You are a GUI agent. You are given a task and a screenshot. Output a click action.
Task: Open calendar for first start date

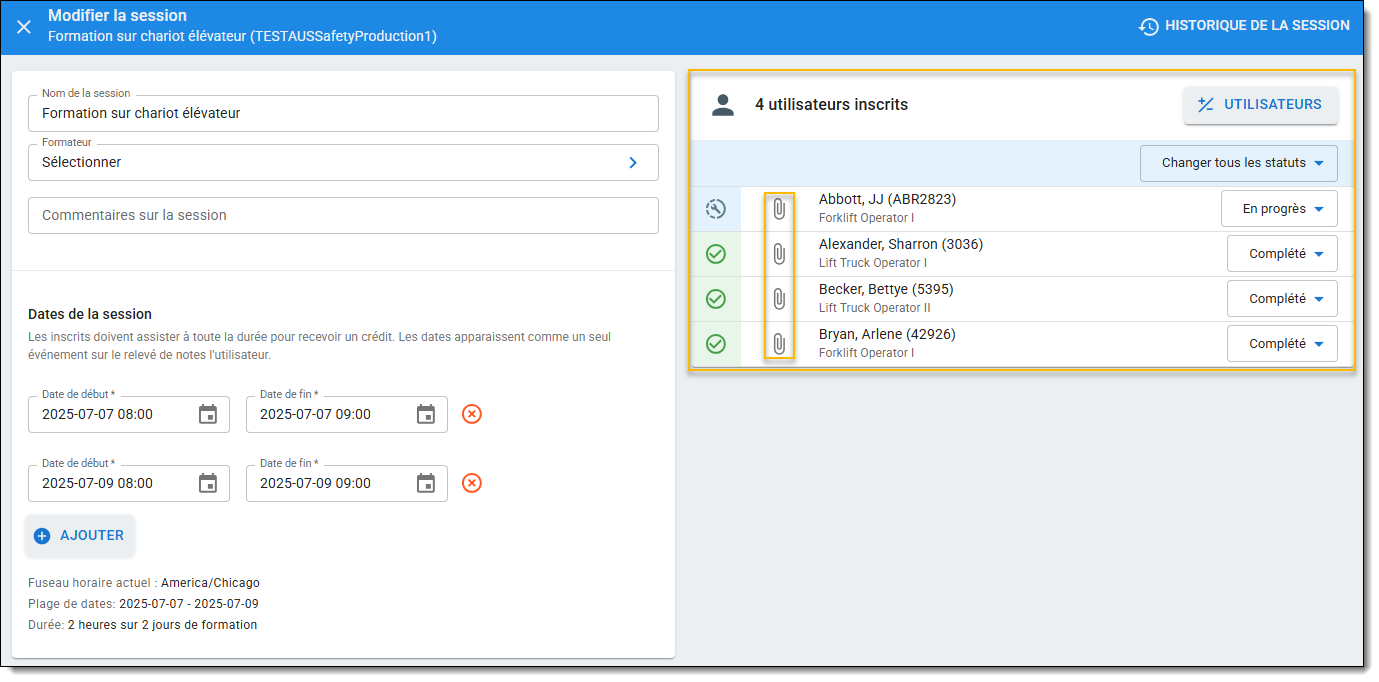tap(208, 414)
